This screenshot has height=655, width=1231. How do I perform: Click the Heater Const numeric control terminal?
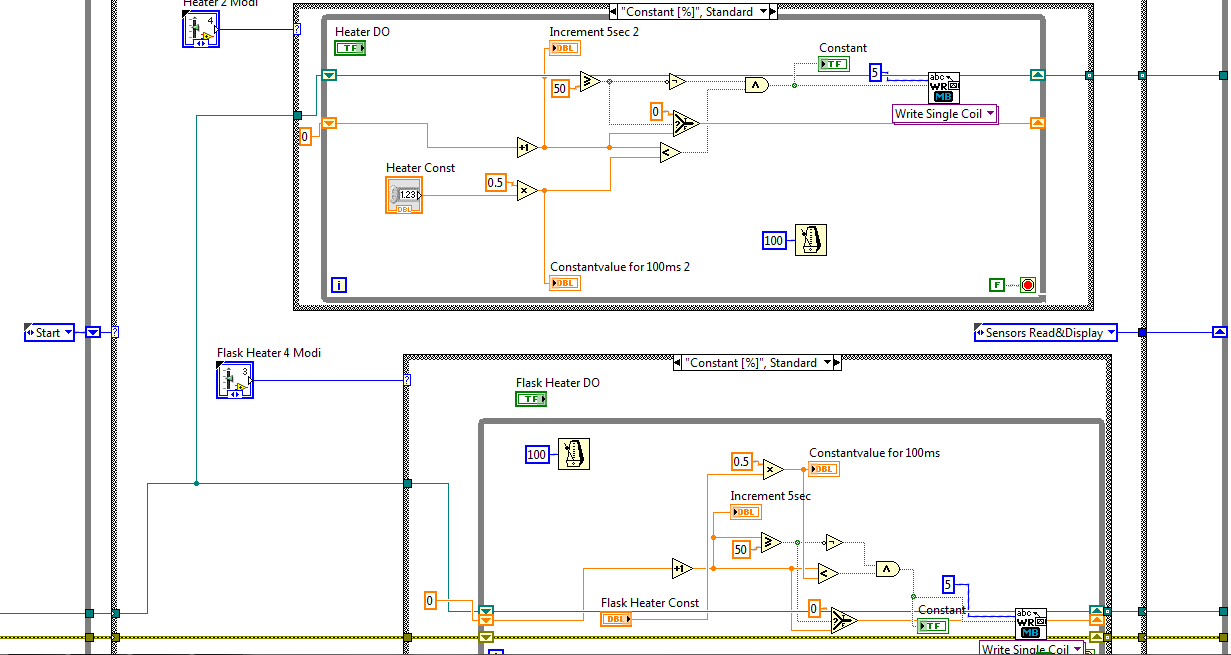[403, 194]
